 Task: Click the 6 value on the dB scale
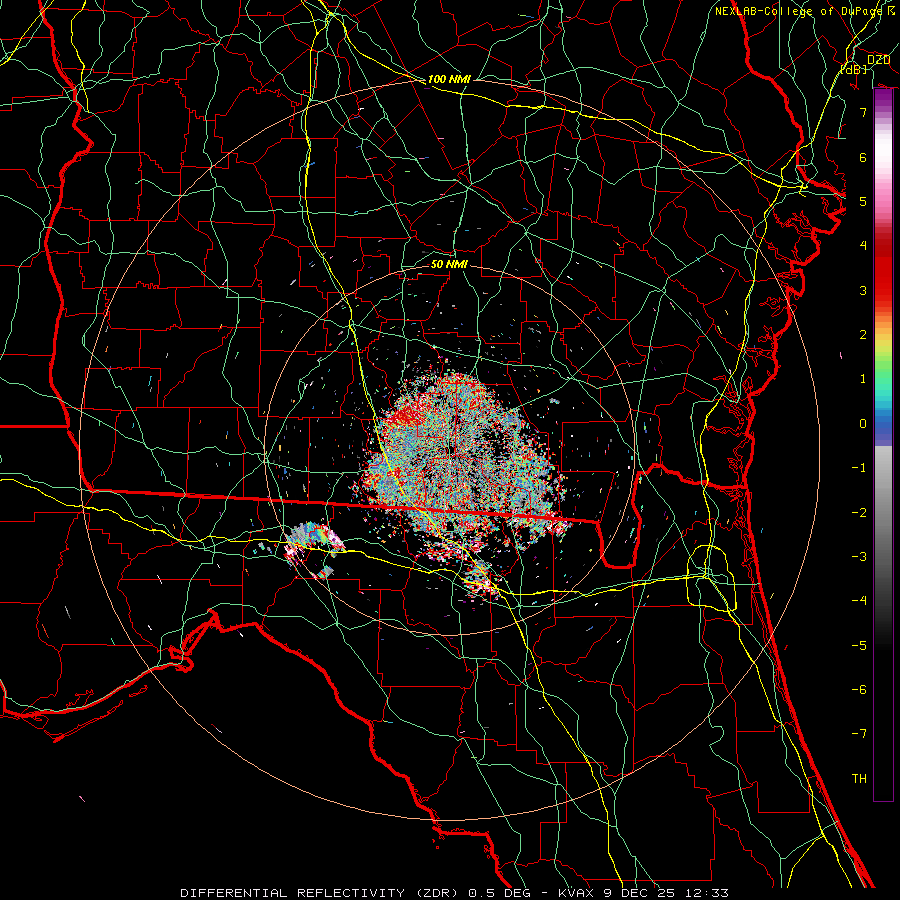pos(863,157)
